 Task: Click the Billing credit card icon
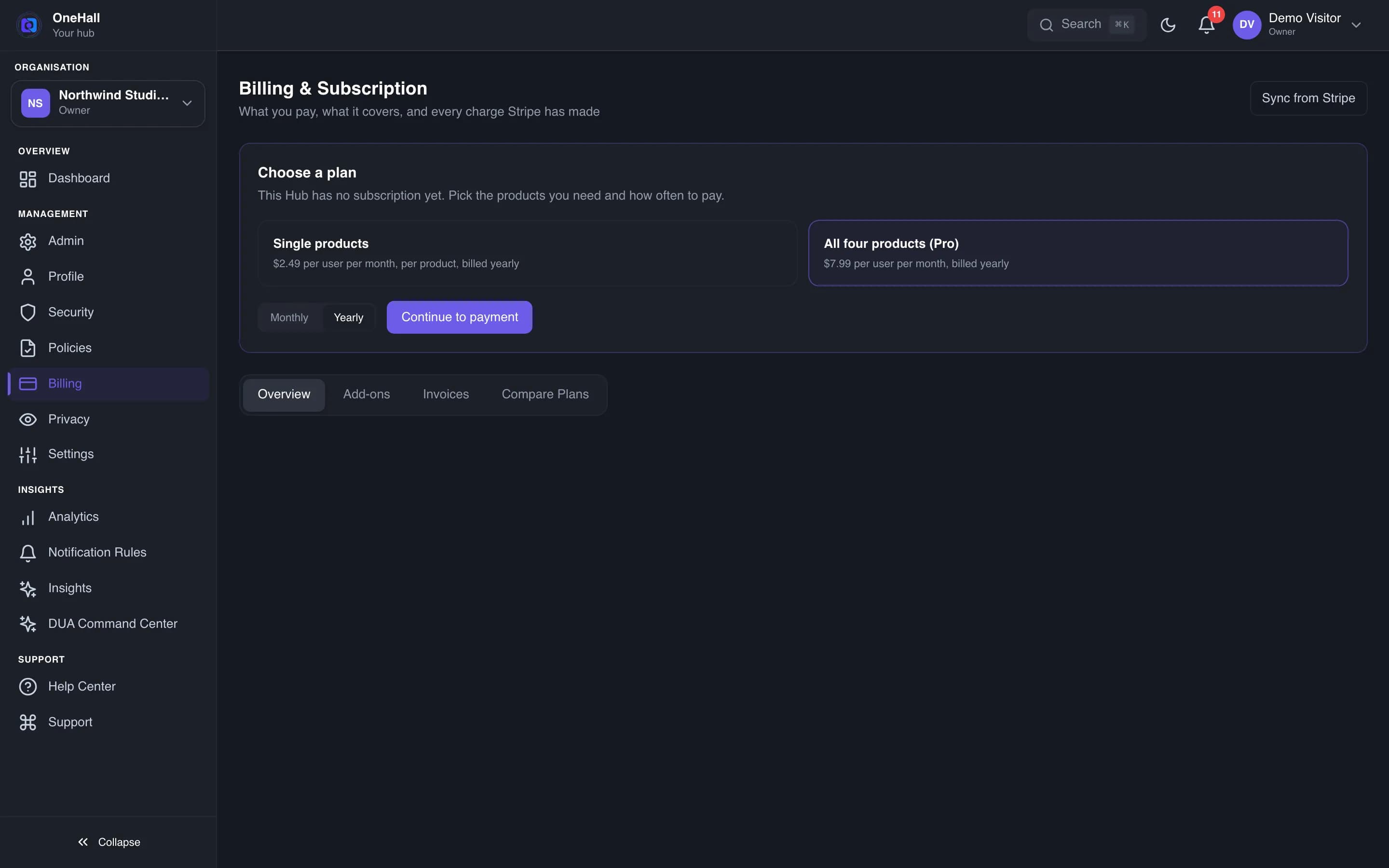(27, 383)
